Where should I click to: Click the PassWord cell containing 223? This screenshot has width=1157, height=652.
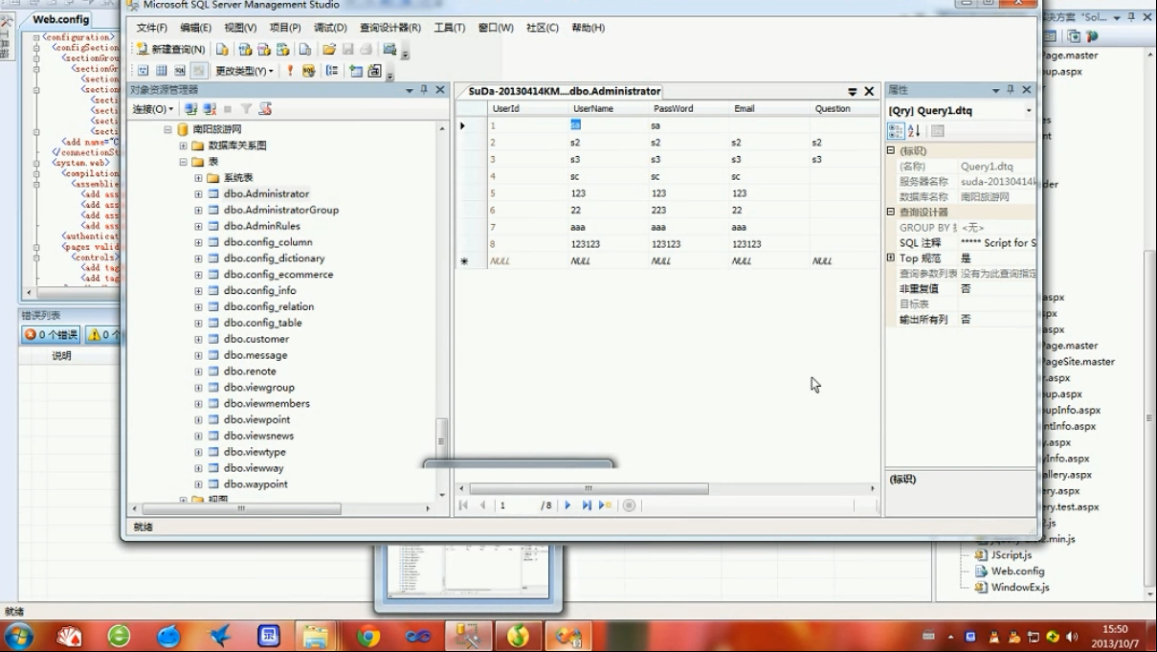tap(688, 210)
